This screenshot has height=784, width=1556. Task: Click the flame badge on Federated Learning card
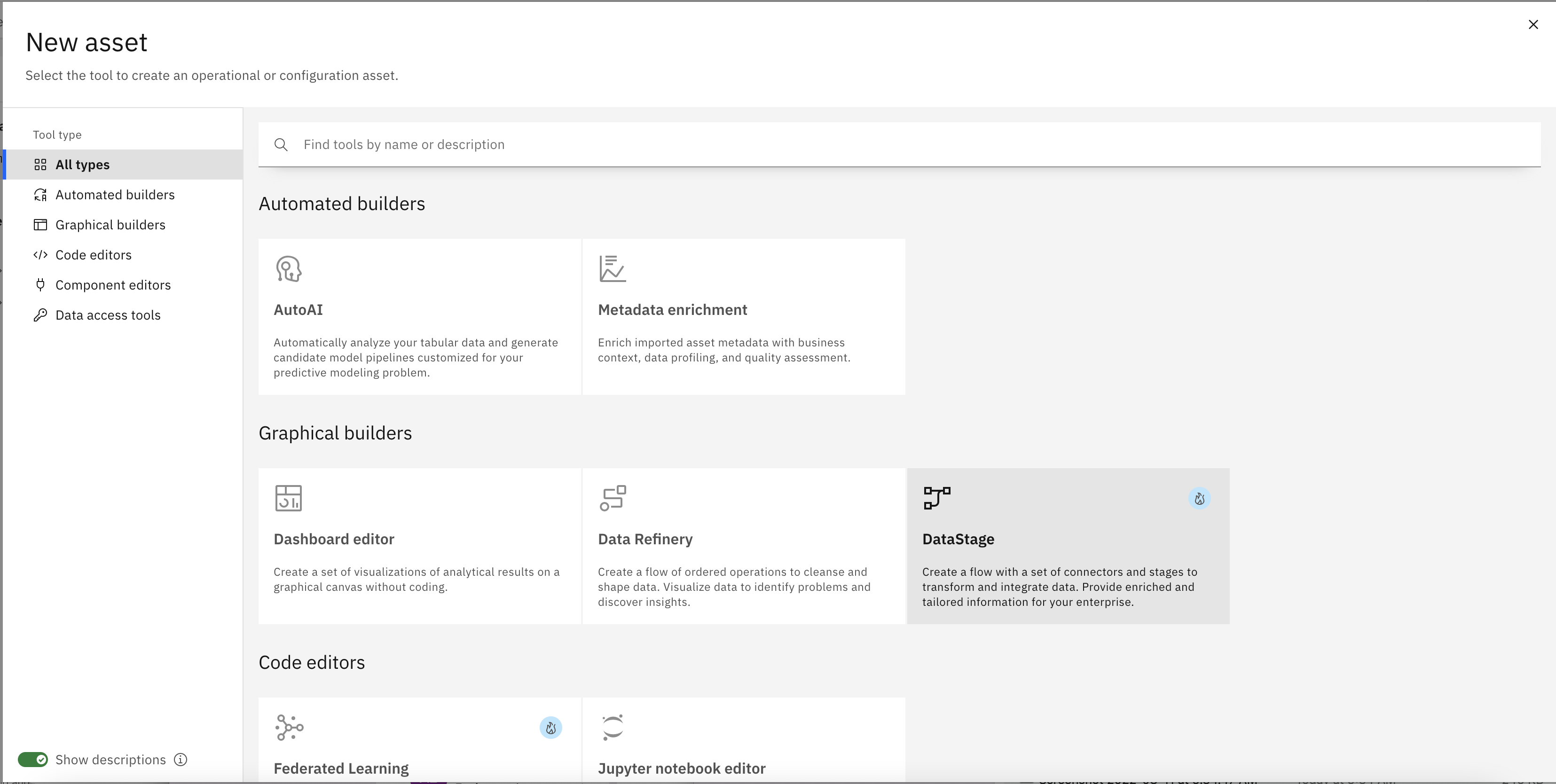pos(551,728)
